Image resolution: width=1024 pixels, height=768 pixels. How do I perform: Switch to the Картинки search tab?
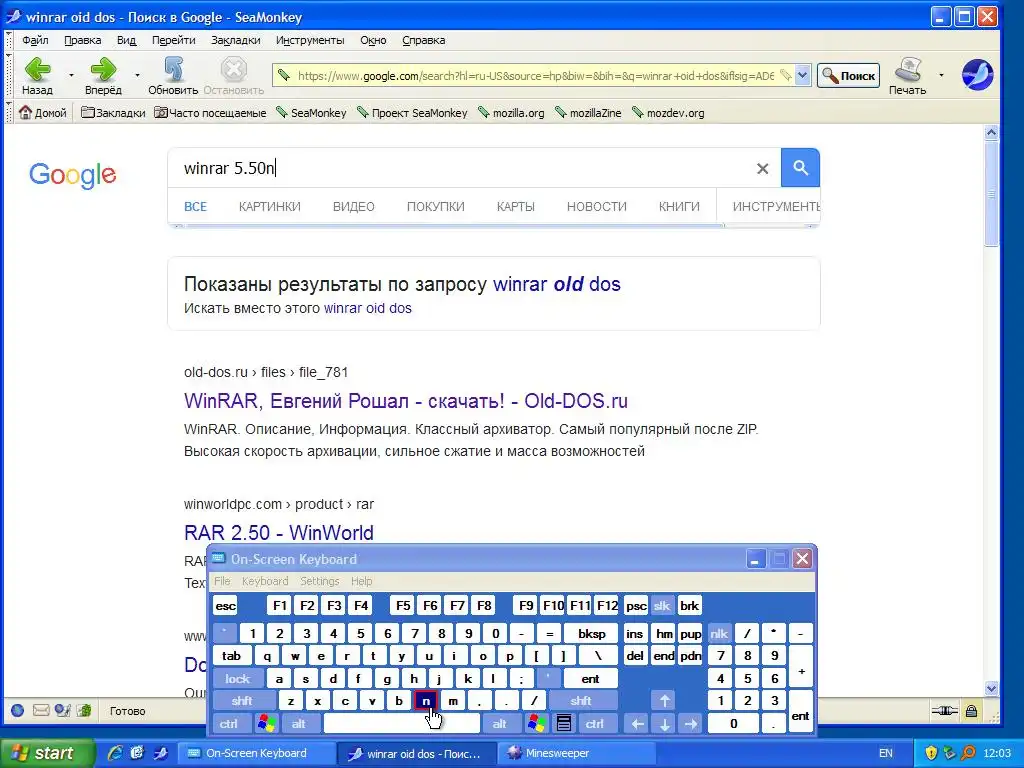coord(270,206)
